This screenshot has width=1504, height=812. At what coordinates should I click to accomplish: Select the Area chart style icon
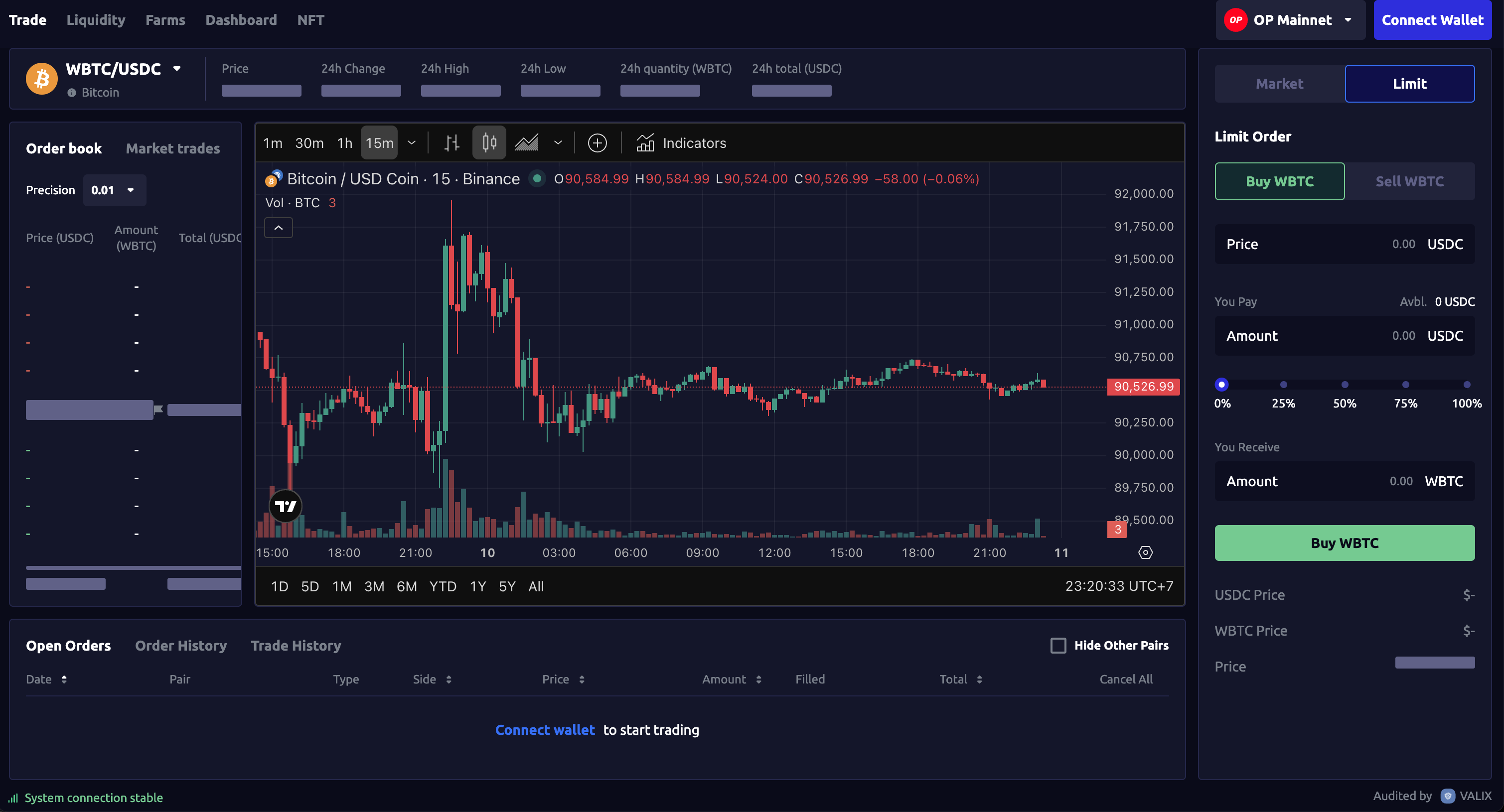(527, 143)
